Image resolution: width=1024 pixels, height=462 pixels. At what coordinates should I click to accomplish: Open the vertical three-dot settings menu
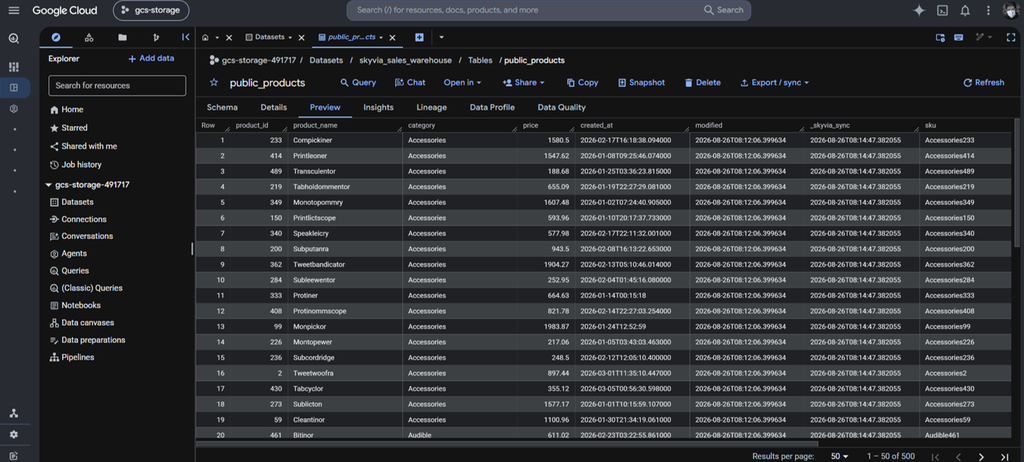(988, 10)
